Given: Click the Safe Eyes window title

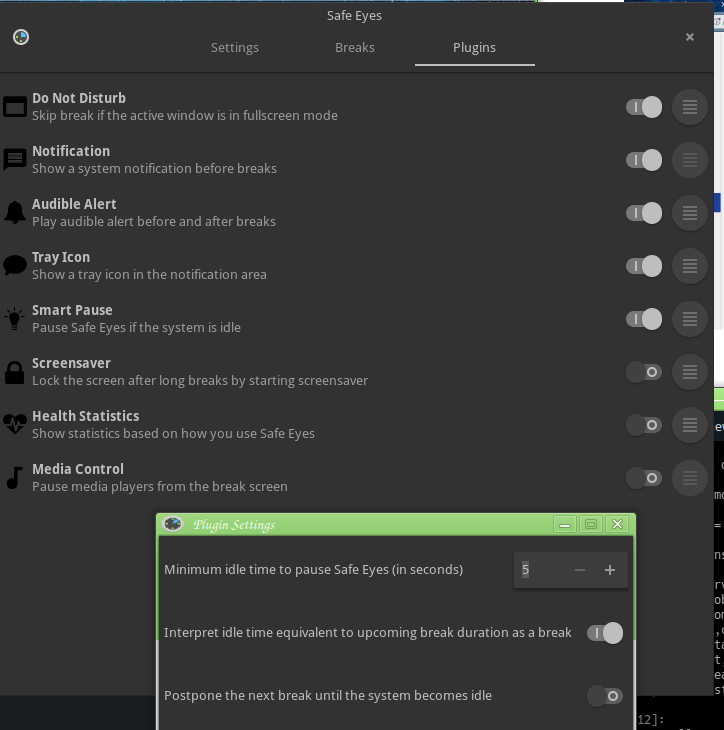Looking at the screenshot, I should pos(354,15).
